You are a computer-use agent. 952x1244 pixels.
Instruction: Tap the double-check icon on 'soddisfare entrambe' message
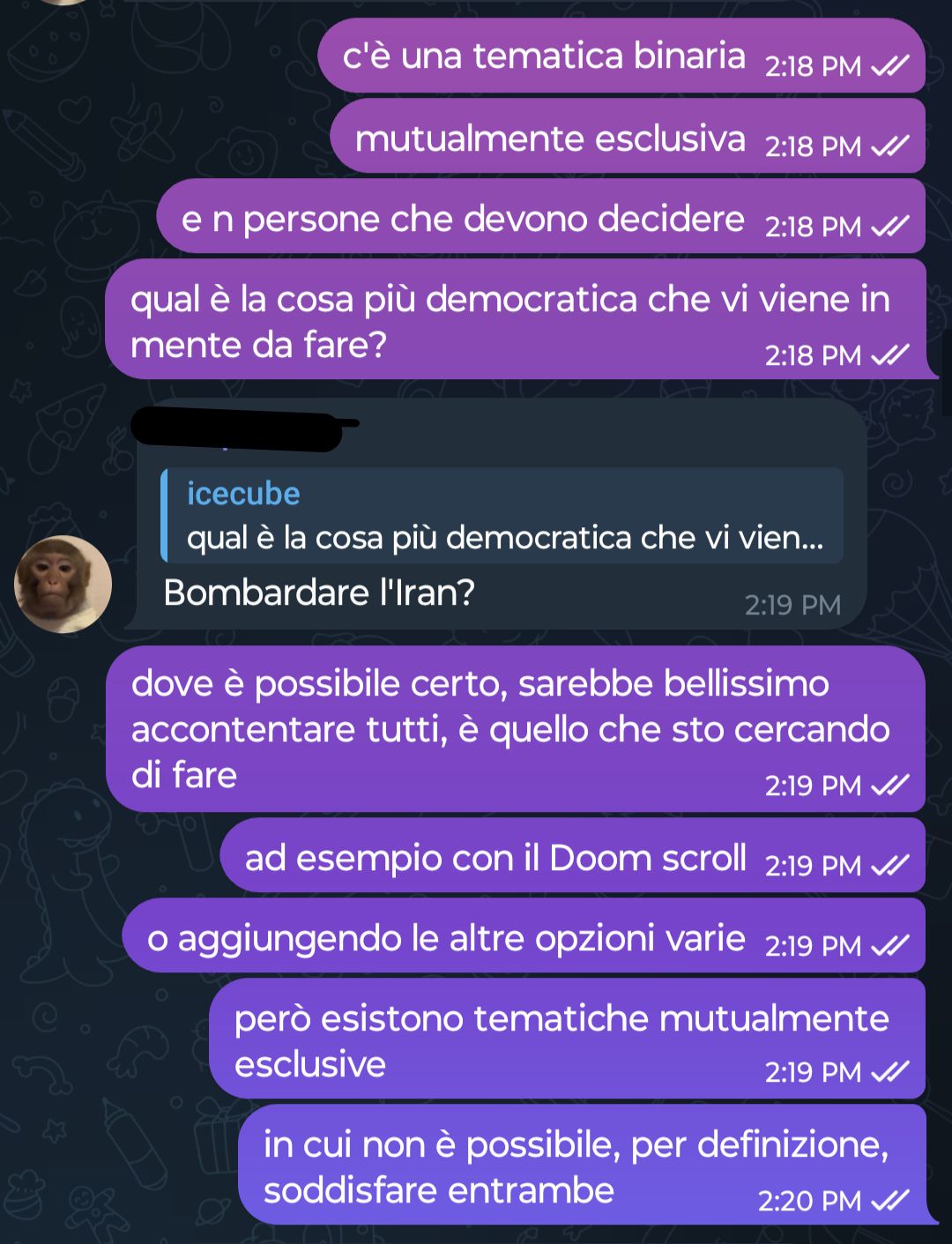click(890, 1201)
